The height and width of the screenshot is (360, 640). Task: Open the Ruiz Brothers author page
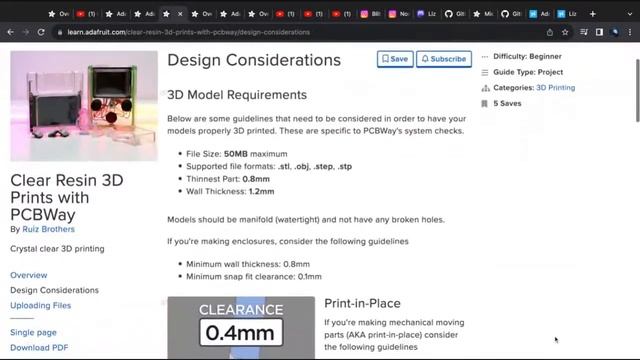(x=49, y=229)
